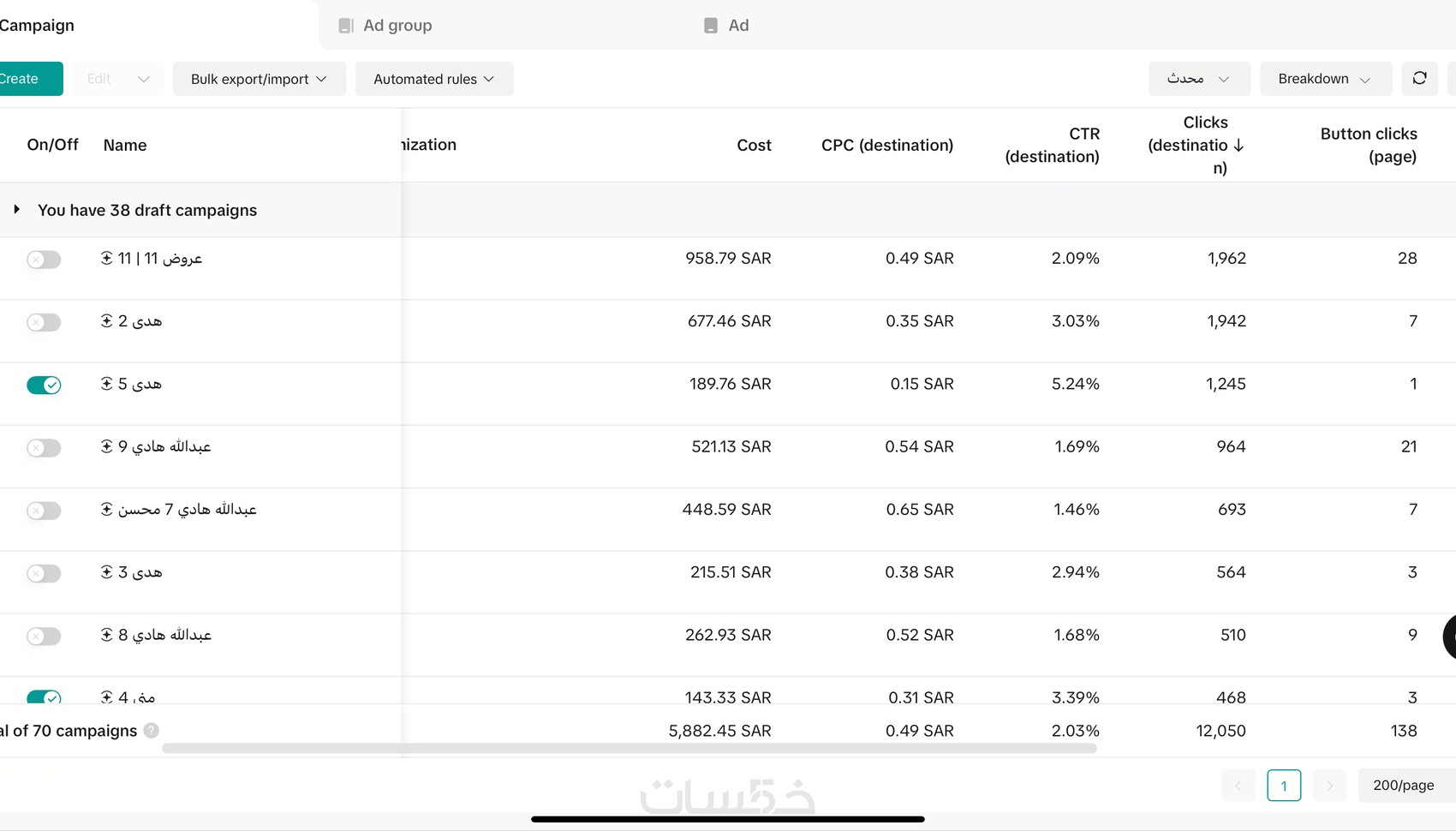1456x831 pixels.
Task: Click the help icon beside 70 campaigns
Action: tap(152, 731)
